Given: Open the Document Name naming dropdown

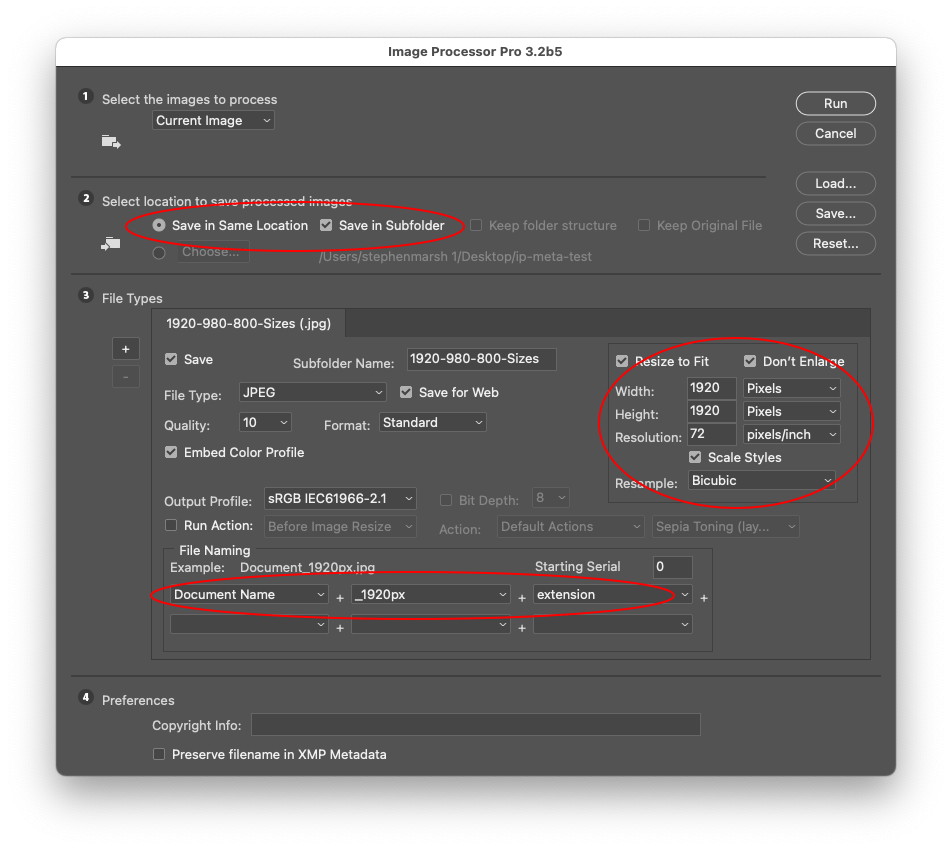Looking at the screenshot, I should (x=250, y=594).
